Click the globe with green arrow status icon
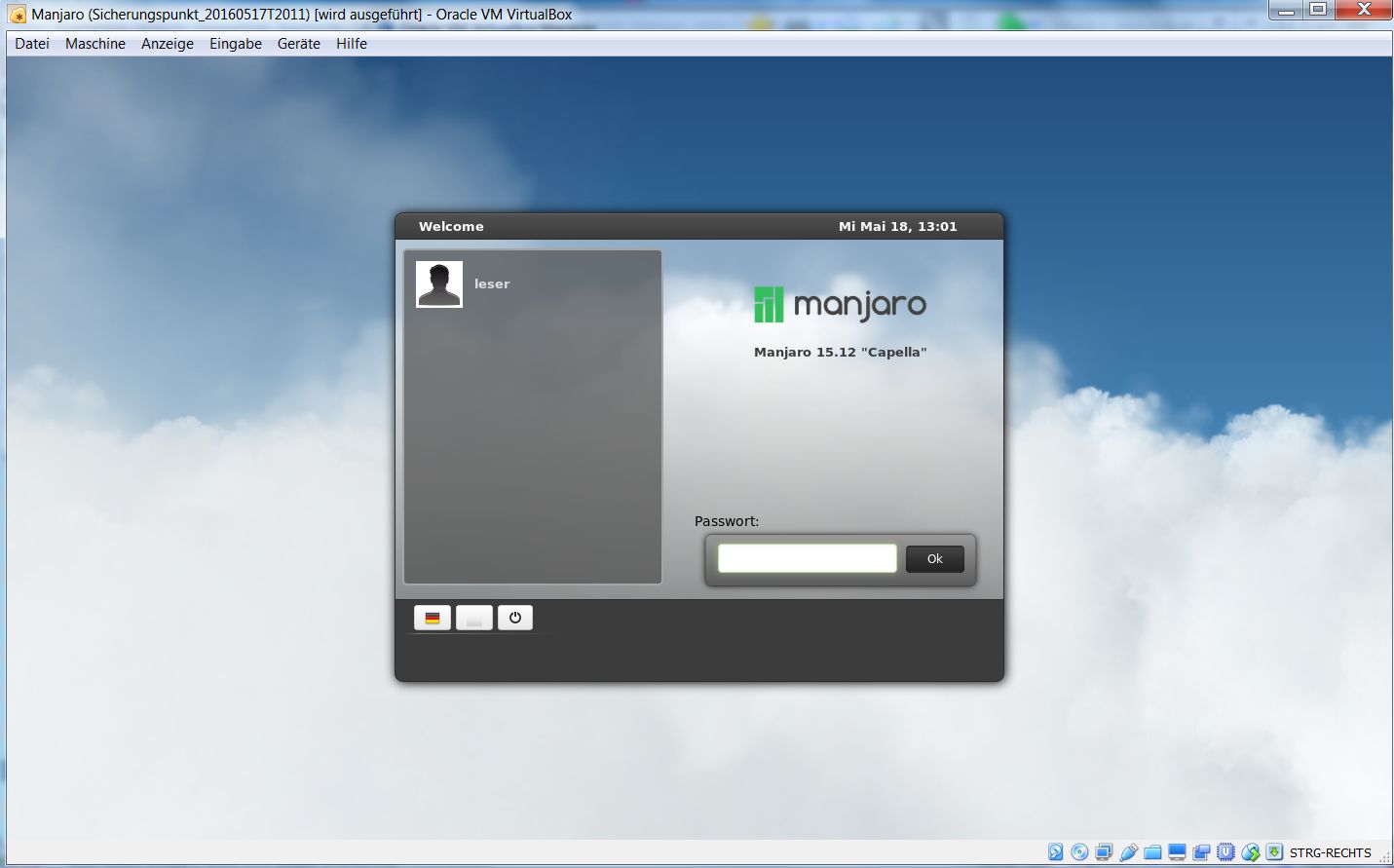 [1250, 852]
